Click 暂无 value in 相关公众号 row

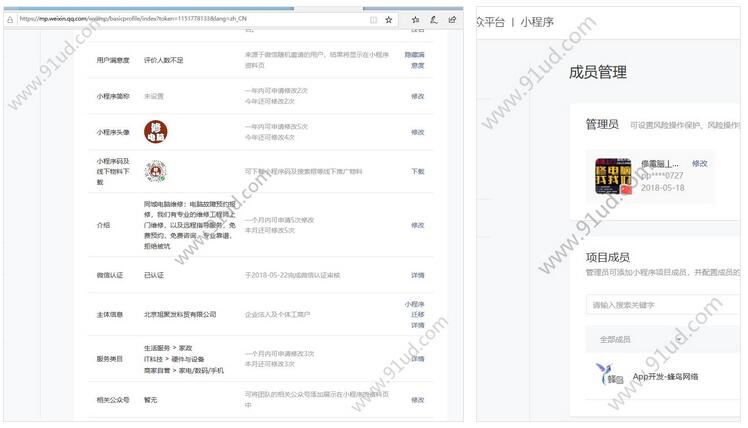click(150, 400)
